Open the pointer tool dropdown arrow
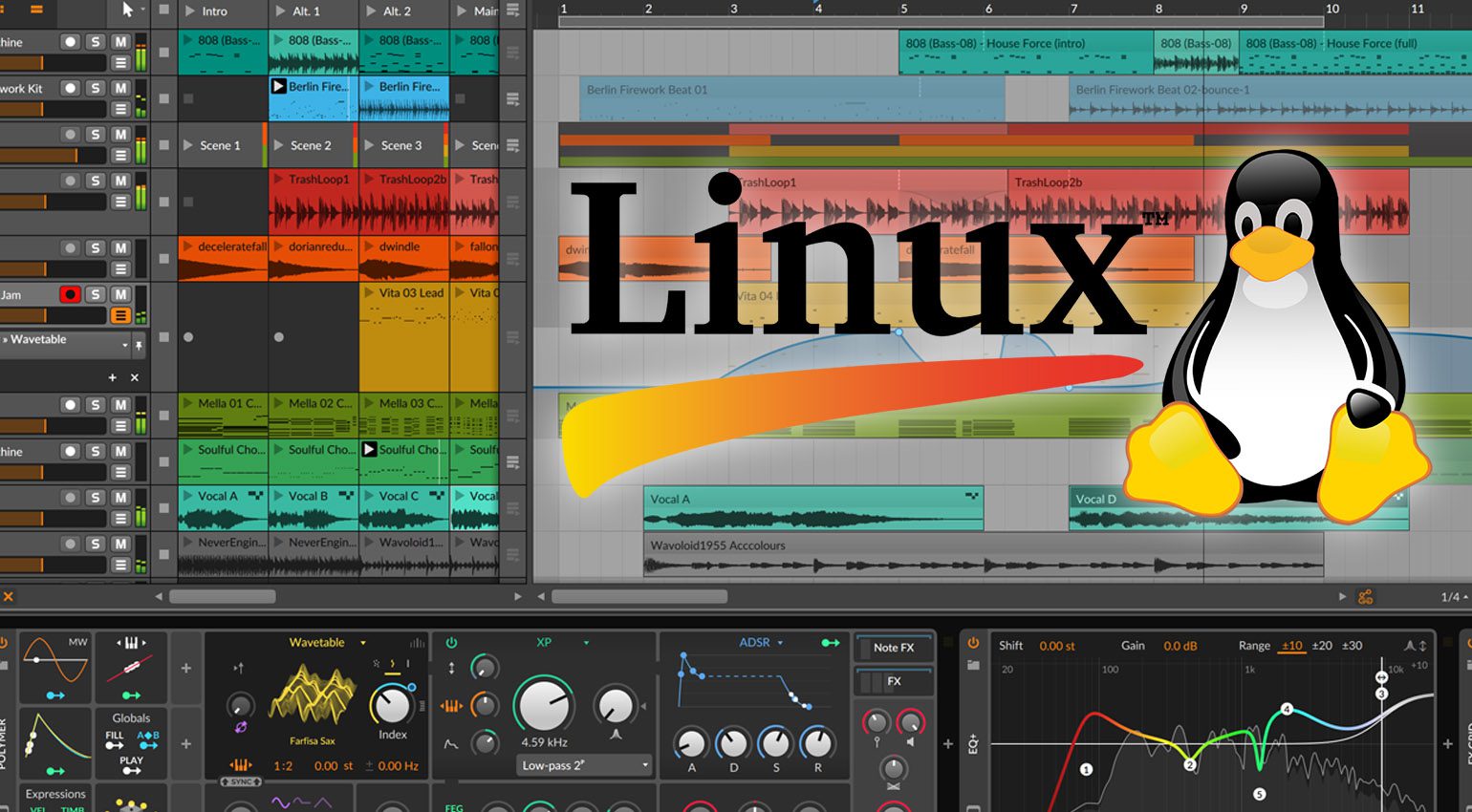Screen dimensions: 1472x812 143,11
